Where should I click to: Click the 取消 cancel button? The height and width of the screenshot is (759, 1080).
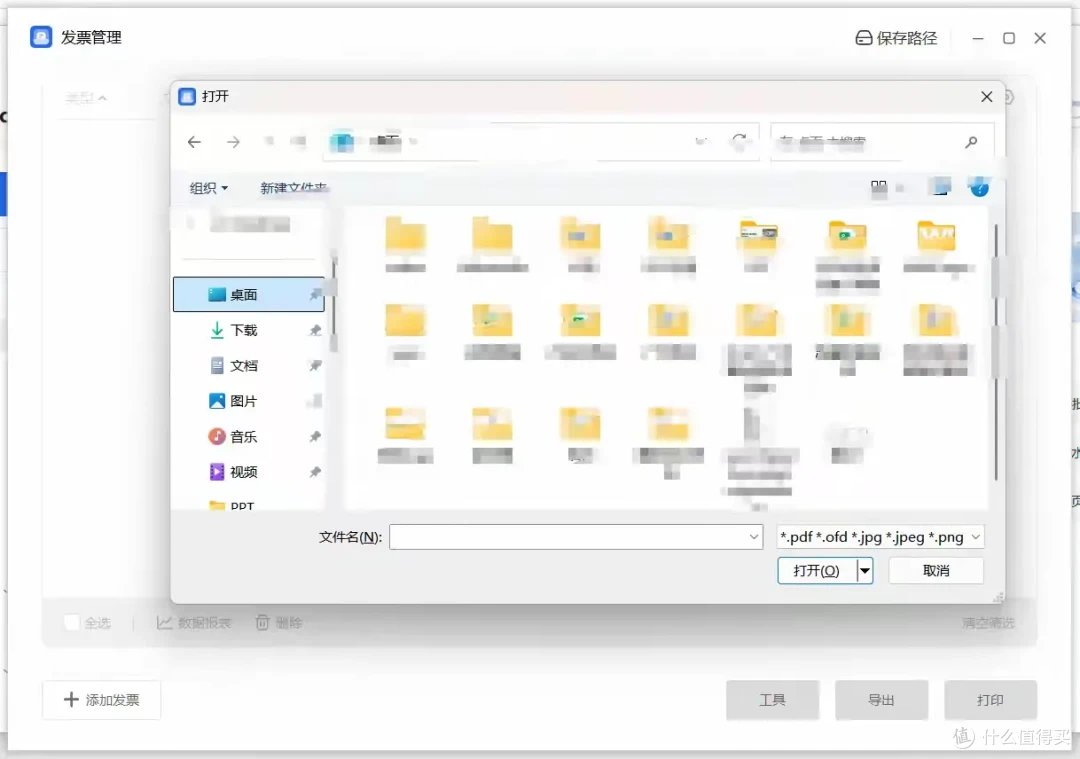click(x=936, y=570)
